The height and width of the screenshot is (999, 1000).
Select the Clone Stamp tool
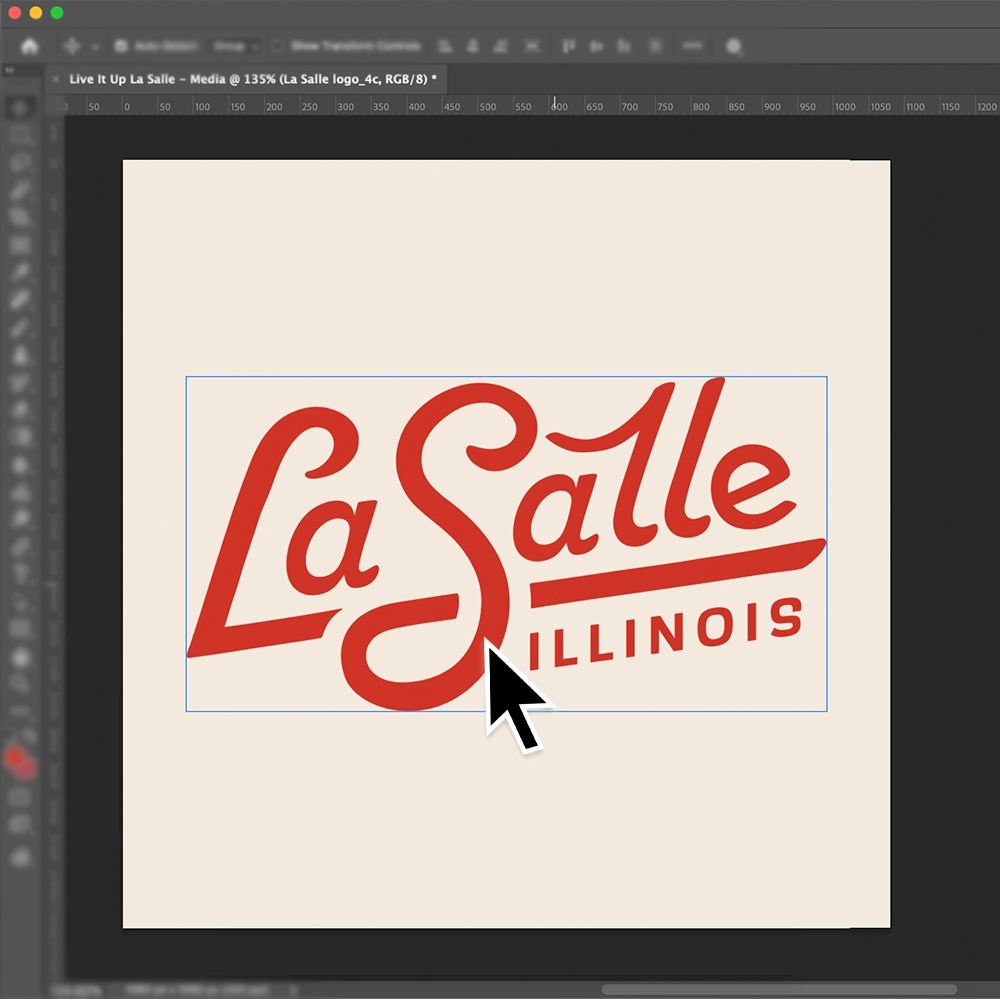tap(20, 355)
